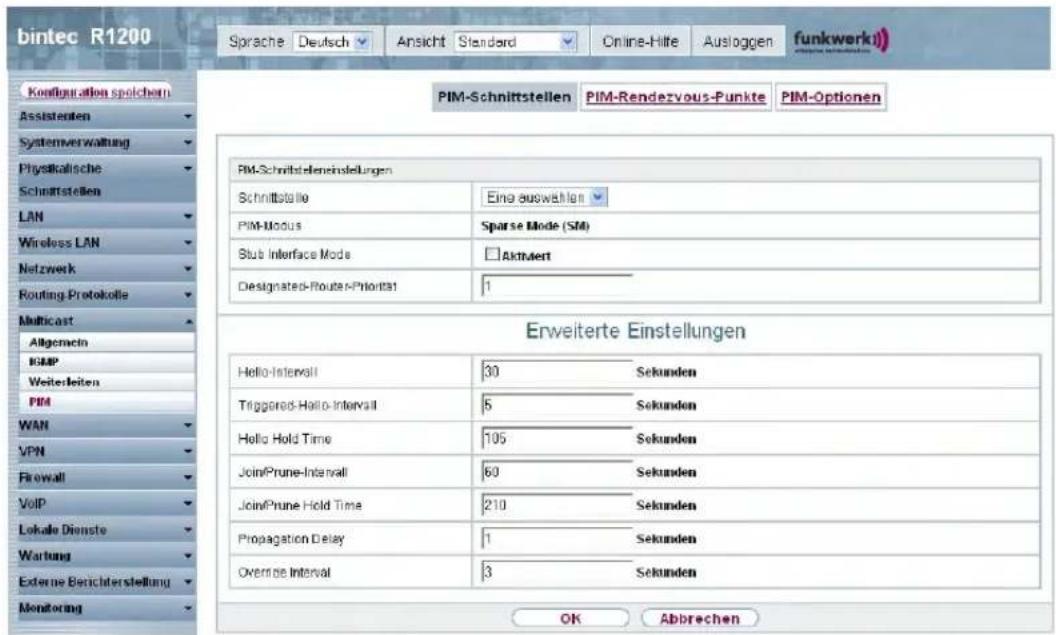Click Ausloggen to log out
1056x635 pixels.
pos(738,42)
